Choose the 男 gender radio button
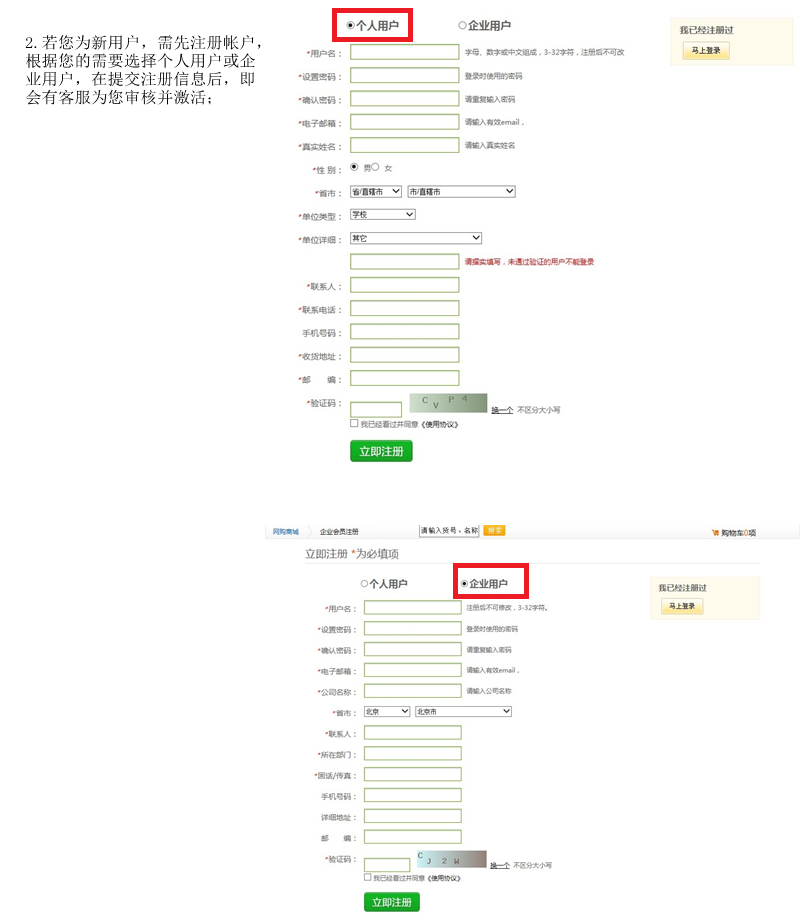Viewport: 800px width, 924px height. 354,167
